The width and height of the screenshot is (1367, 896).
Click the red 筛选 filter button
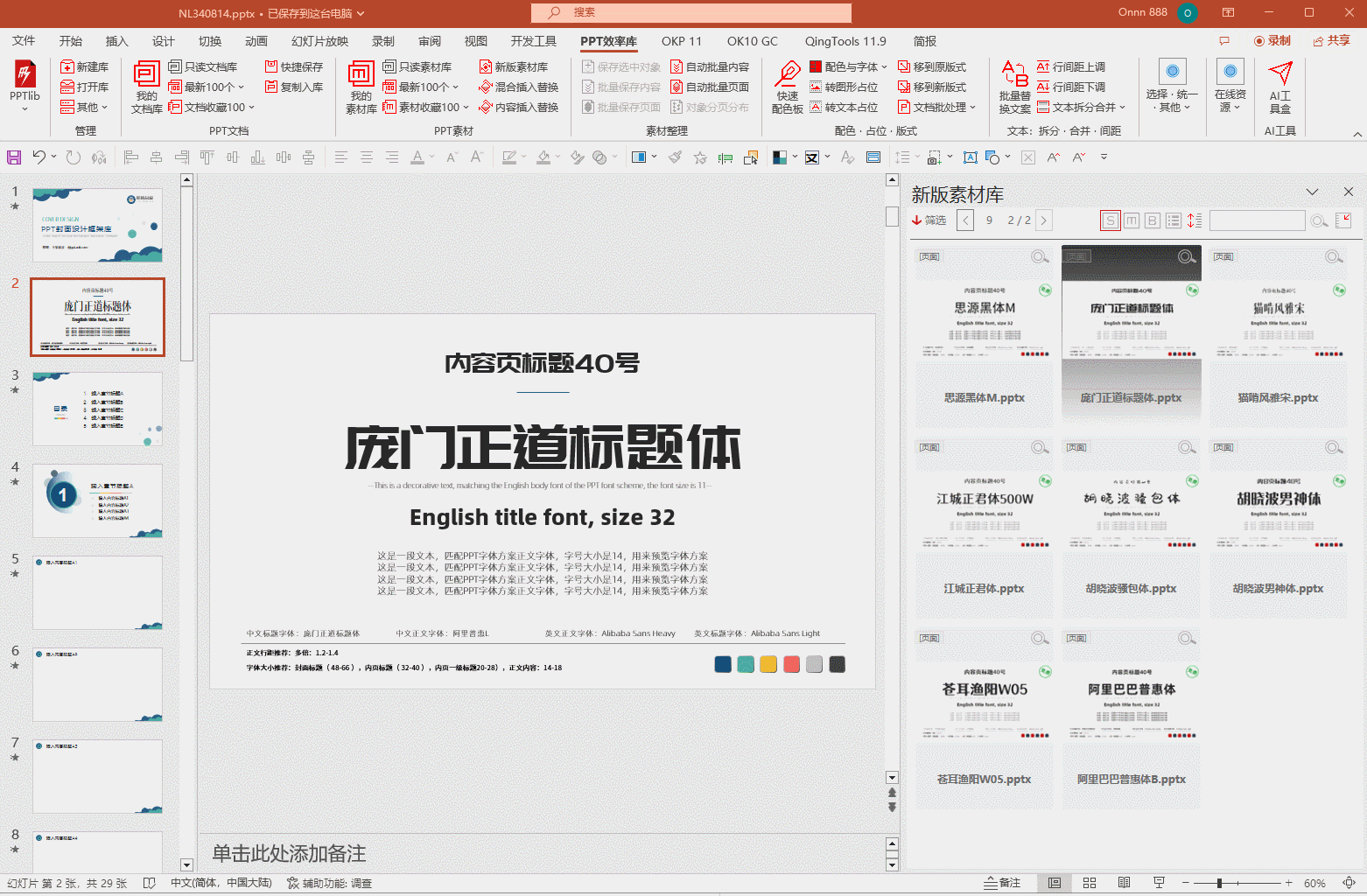pyautogui.click(x=929, y=220)
